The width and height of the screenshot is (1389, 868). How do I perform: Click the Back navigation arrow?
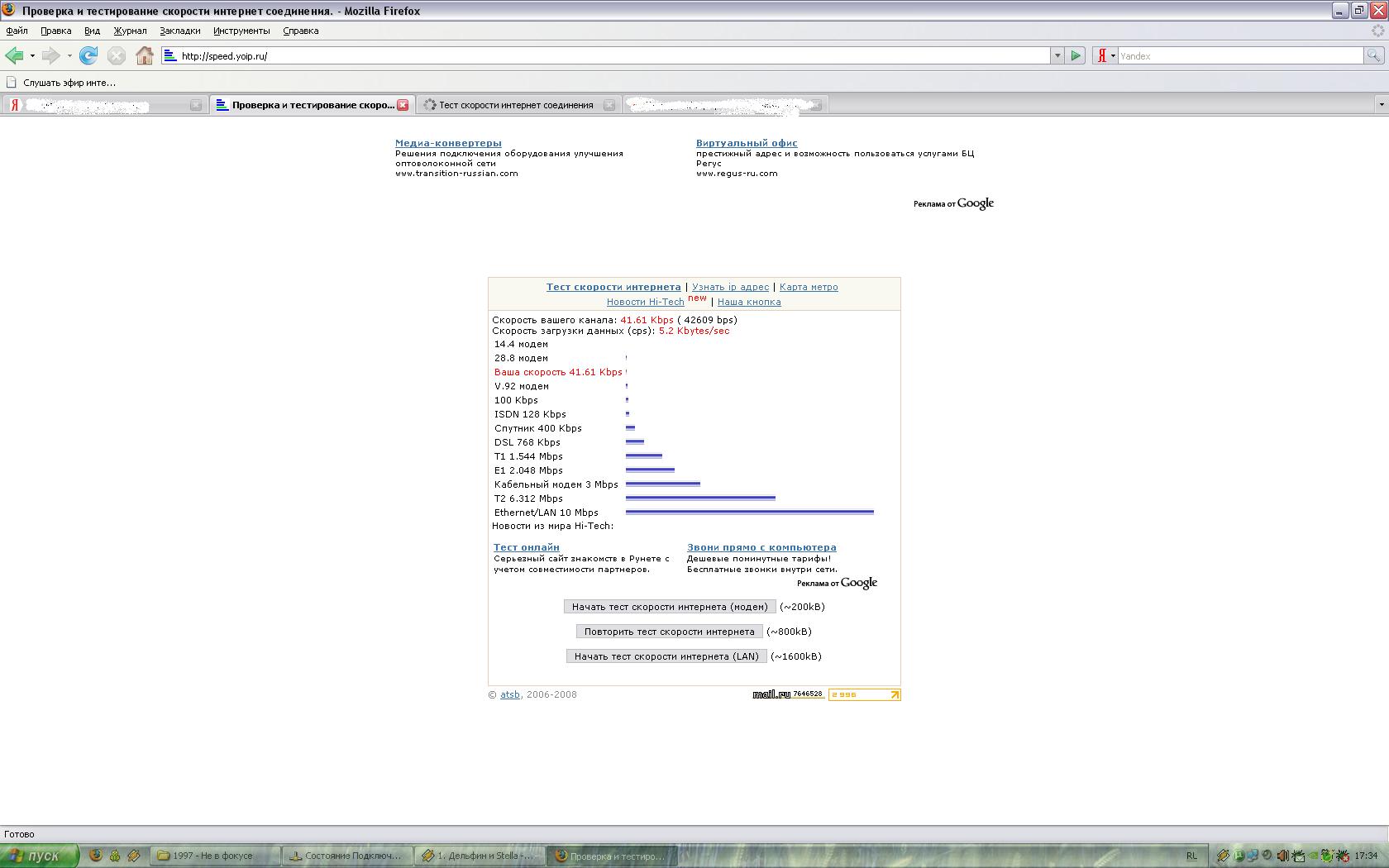[x=15, y=56]
